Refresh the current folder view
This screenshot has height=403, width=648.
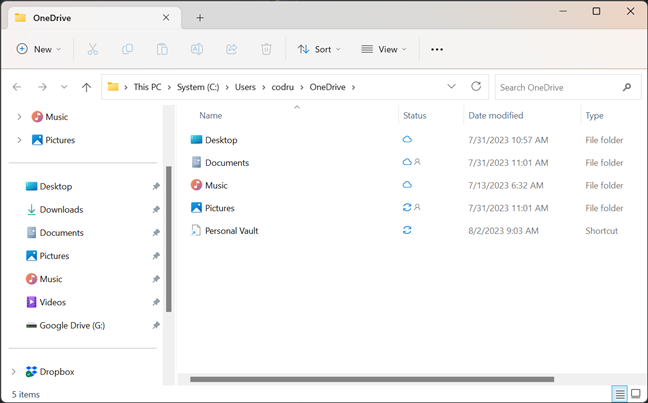(476, 87)
